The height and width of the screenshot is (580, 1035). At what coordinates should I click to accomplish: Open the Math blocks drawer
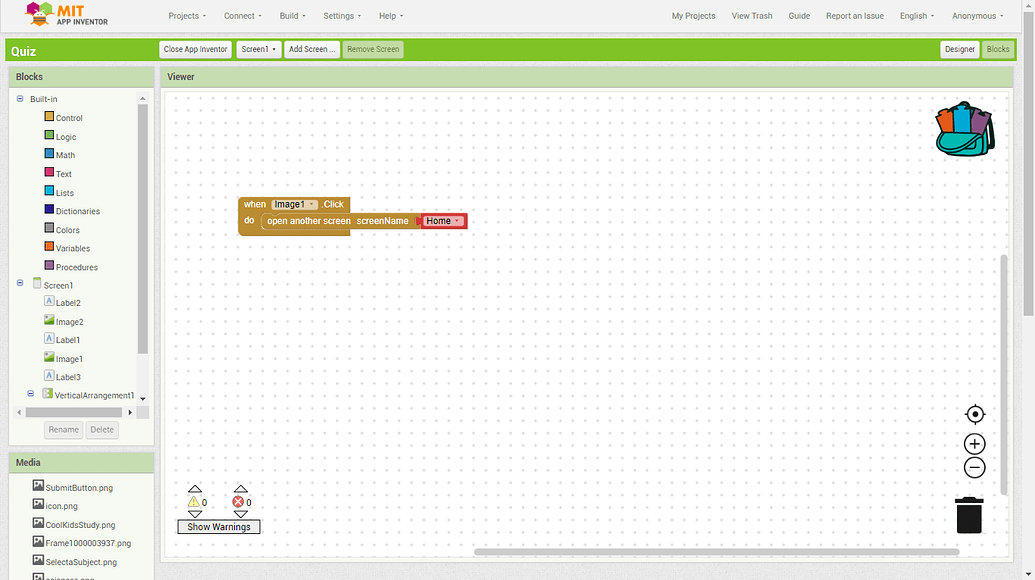64,154
